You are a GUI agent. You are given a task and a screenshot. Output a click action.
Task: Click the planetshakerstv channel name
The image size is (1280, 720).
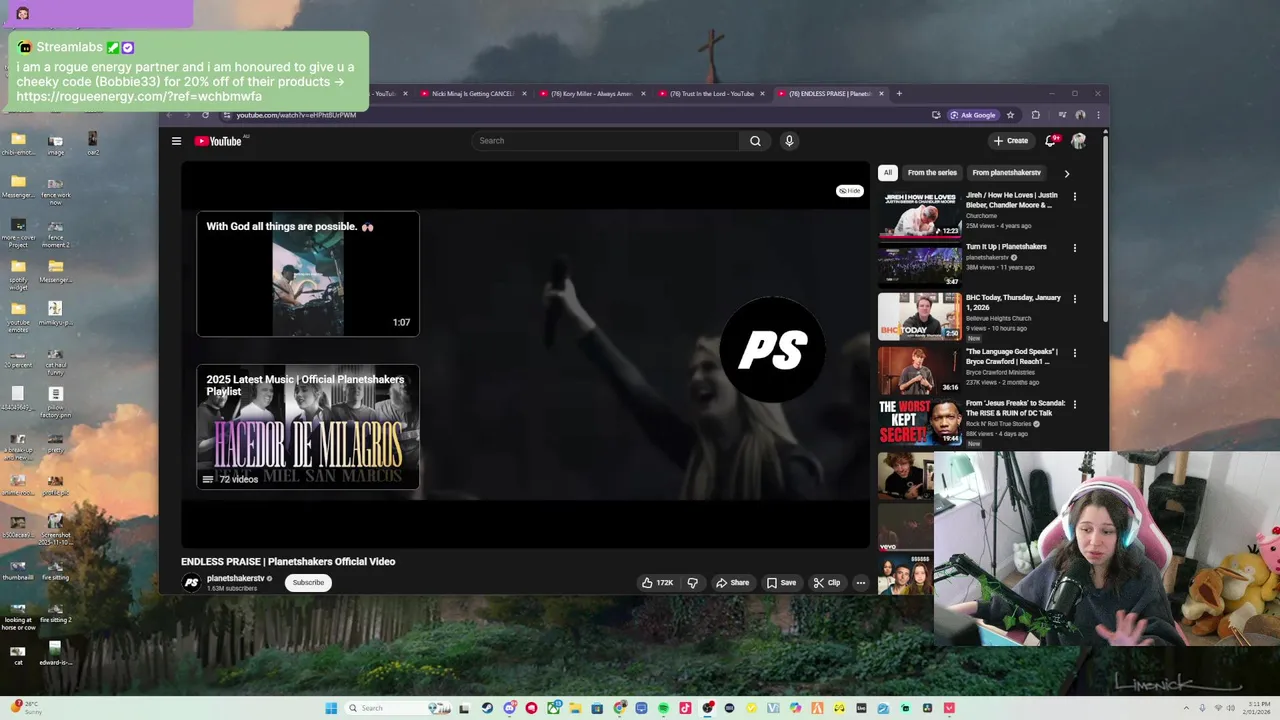[235, 578]
